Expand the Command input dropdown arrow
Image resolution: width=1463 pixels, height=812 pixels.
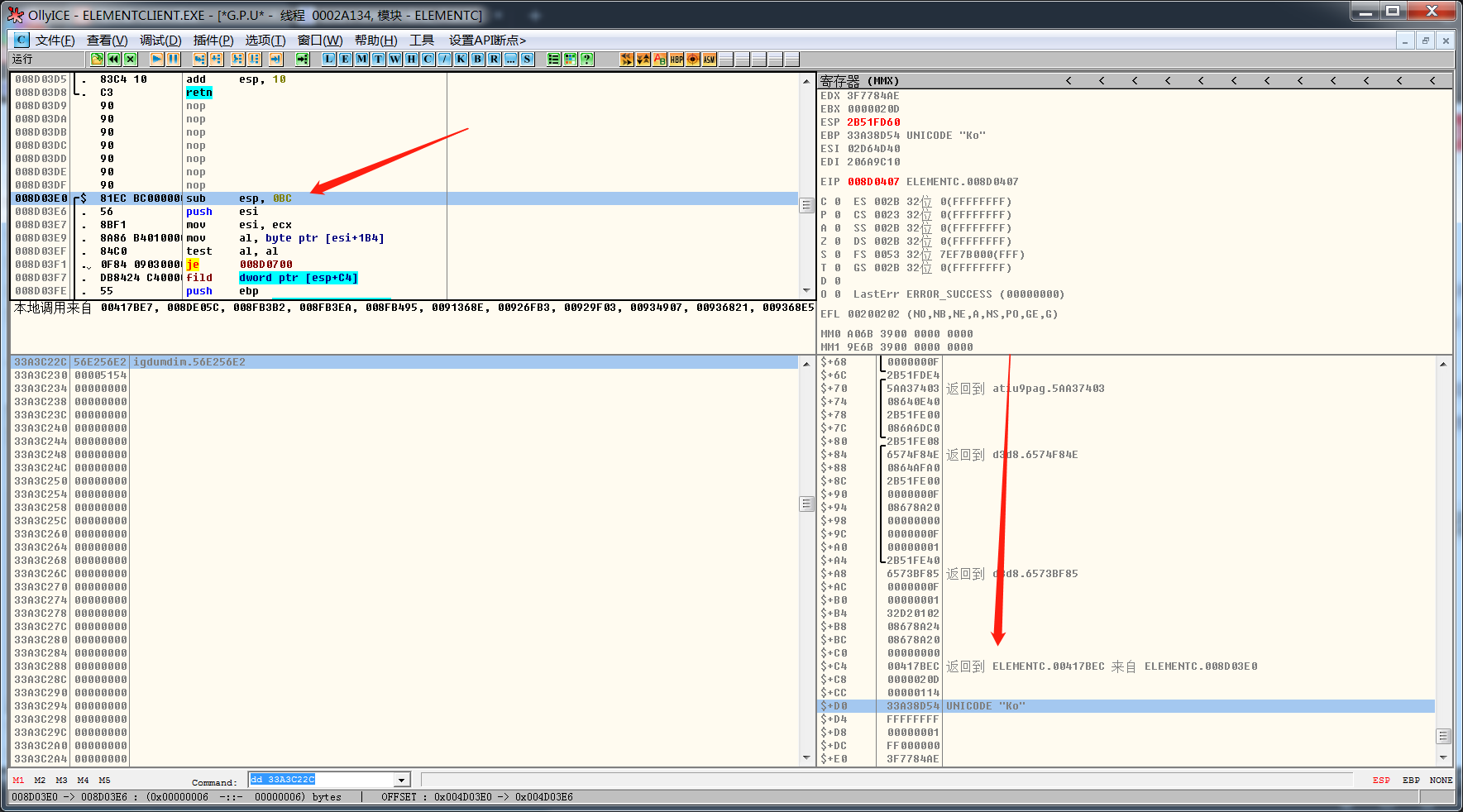coord(401,780)
